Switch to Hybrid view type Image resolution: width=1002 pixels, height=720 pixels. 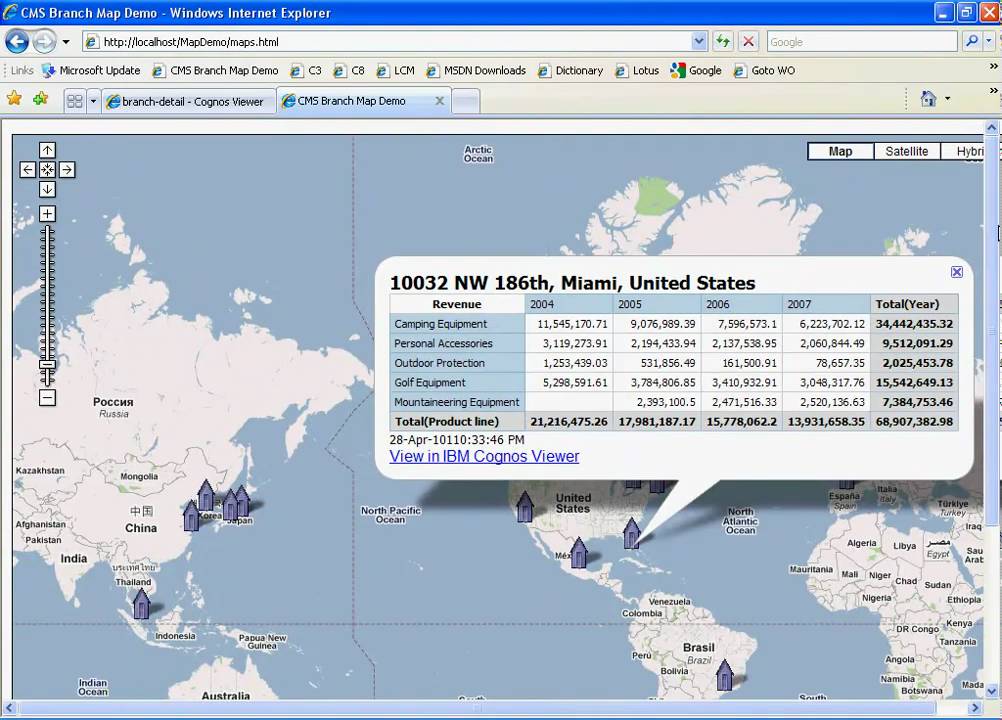(x=964, y=151)
